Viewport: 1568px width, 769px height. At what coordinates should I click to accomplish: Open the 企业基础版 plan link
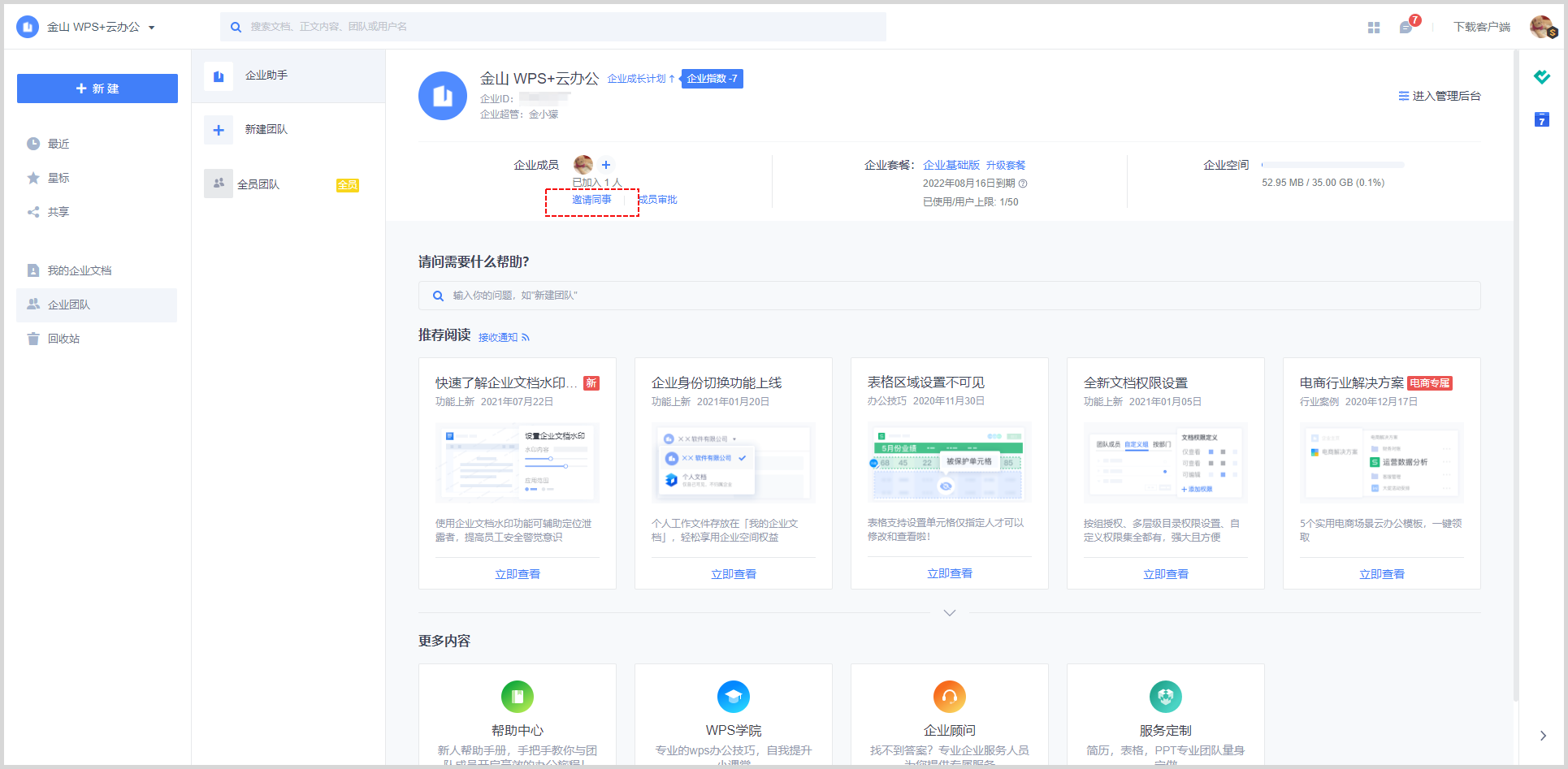[x=951, y=165]
